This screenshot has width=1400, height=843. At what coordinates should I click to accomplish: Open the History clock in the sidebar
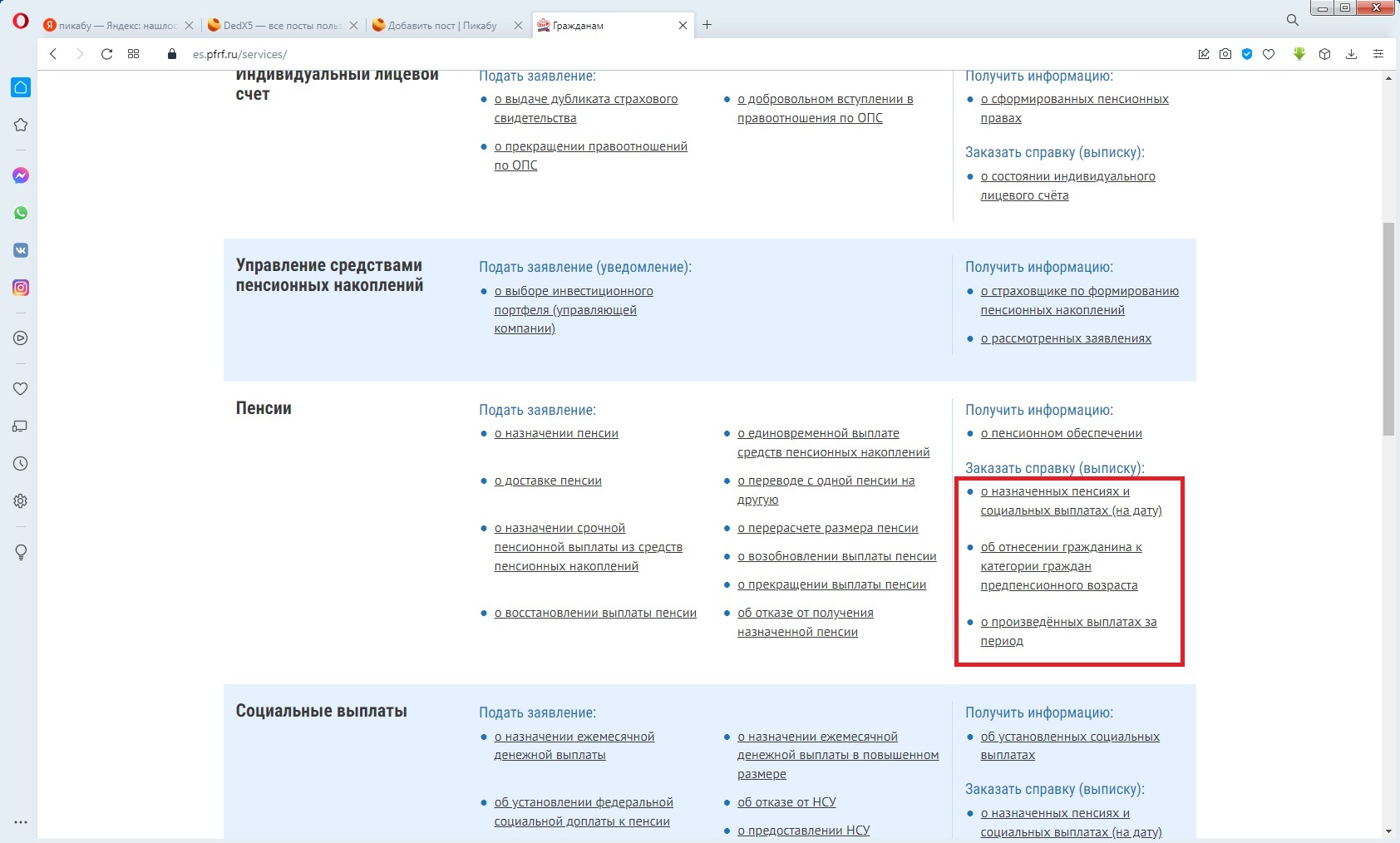[21, 464]
